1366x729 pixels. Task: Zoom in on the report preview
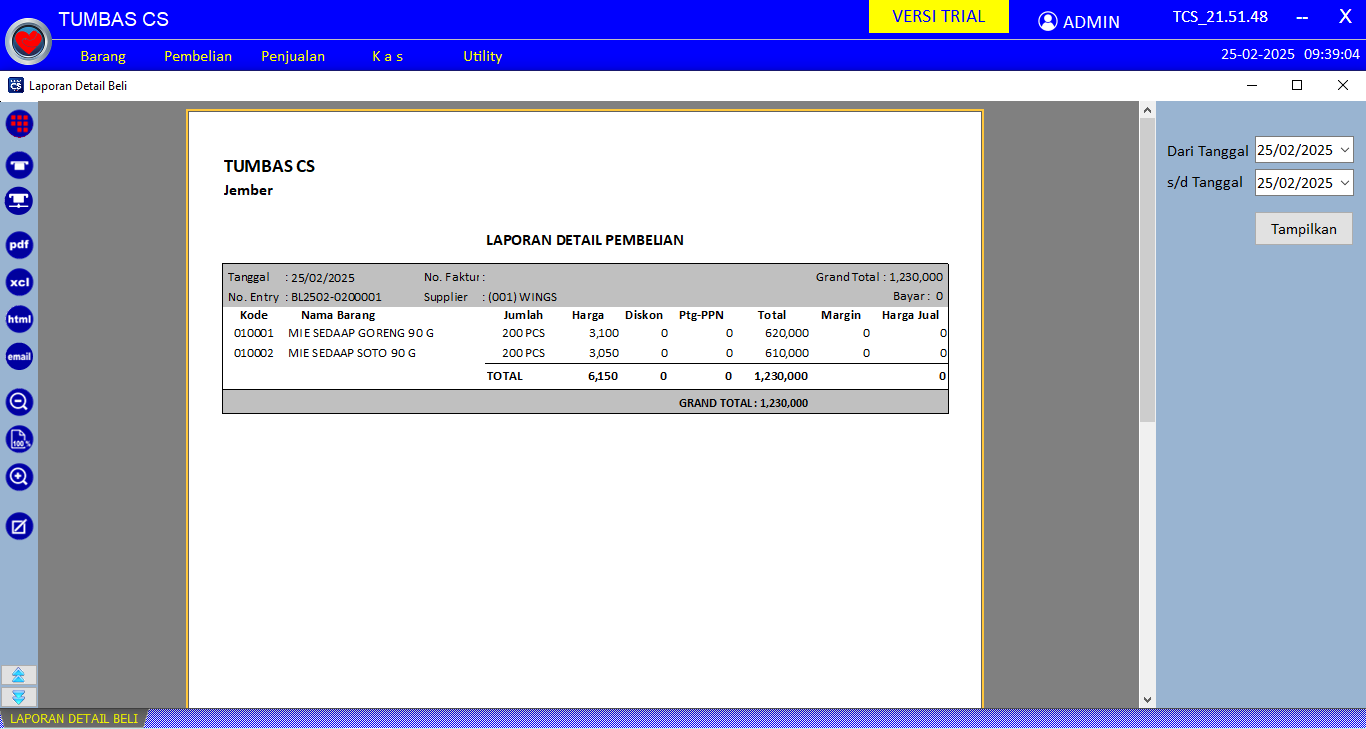19,477
